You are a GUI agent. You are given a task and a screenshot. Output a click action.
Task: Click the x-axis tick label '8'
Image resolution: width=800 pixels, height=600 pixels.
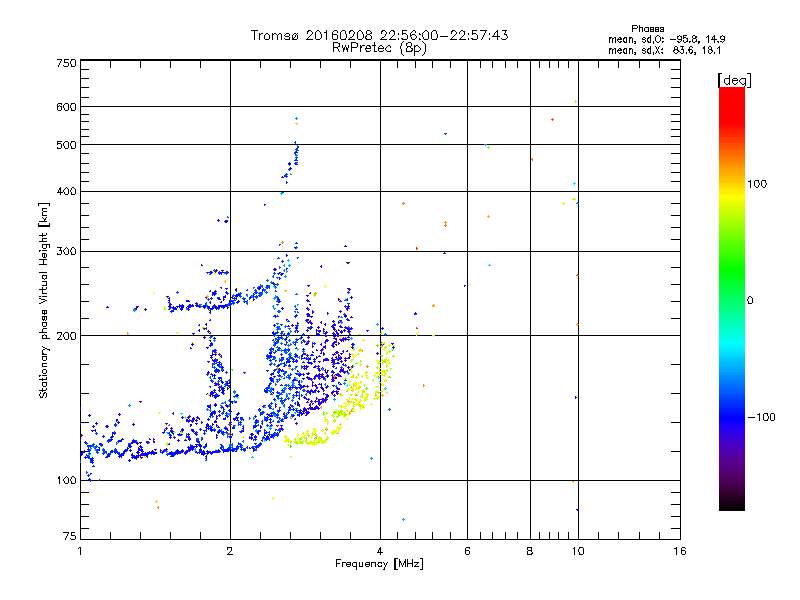530,551
